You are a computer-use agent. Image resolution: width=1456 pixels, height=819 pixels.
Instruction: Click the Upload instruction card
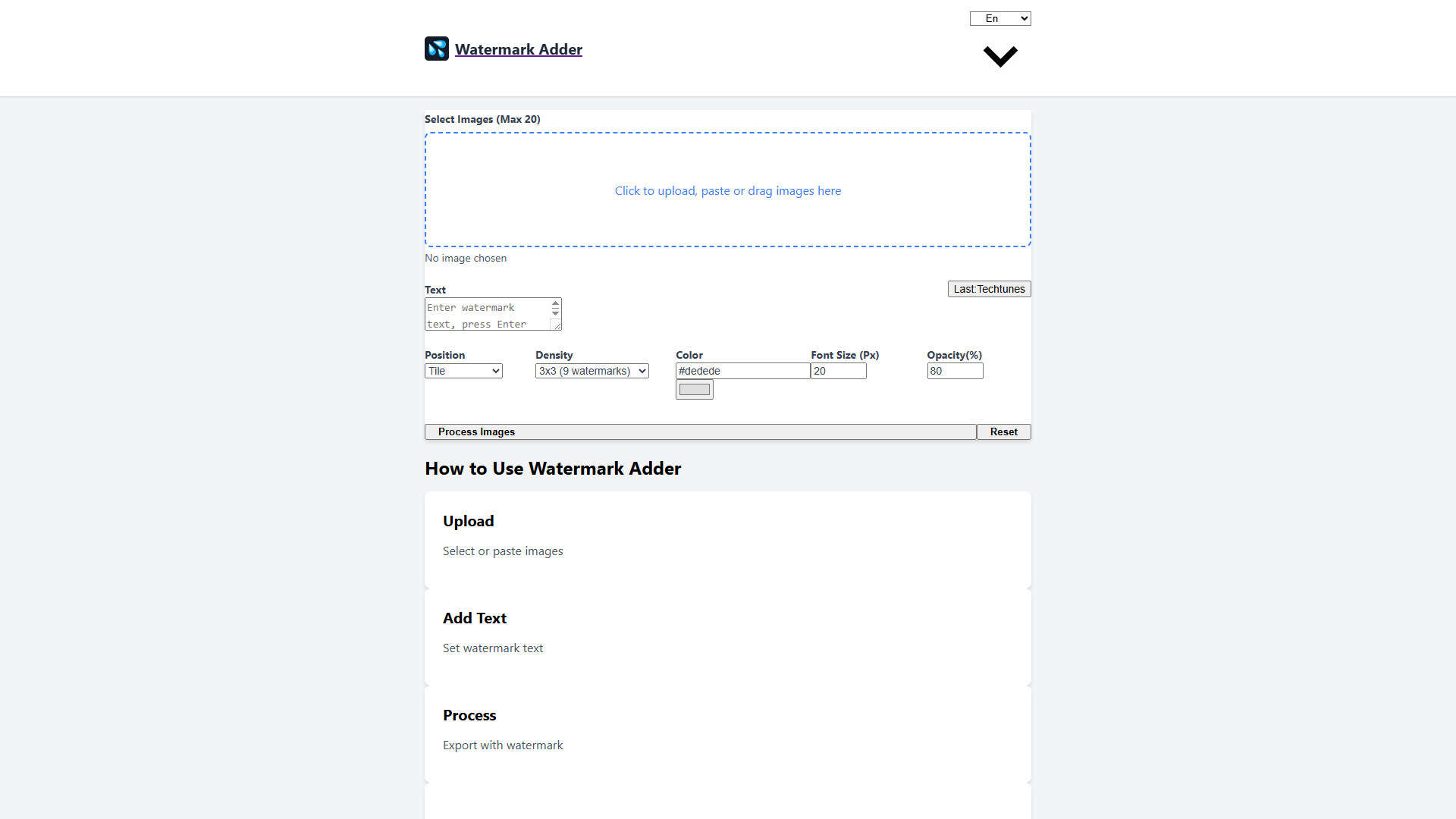(x=728, y=538)
